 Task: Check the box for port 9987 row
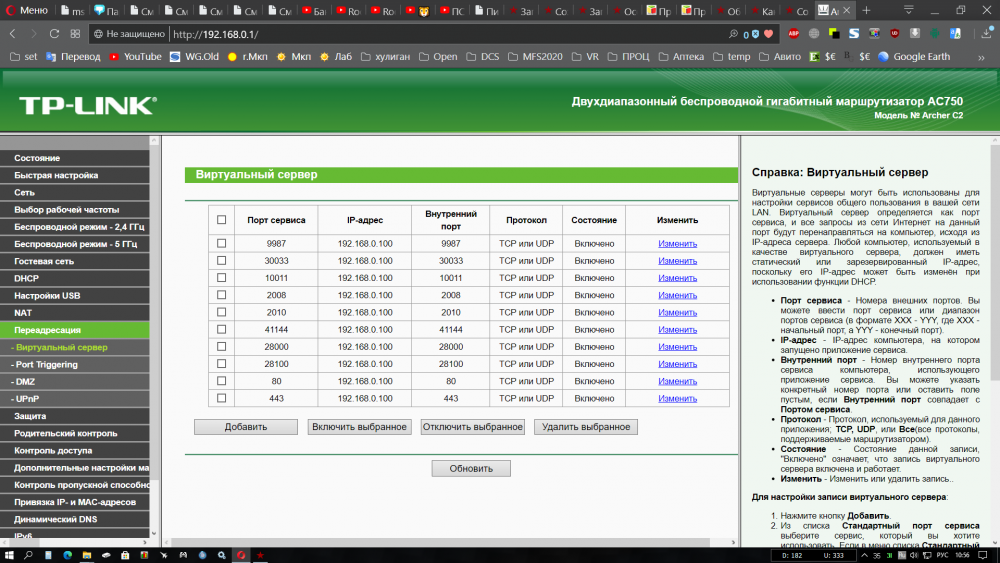pyautogui.click(x=221, y=243)
